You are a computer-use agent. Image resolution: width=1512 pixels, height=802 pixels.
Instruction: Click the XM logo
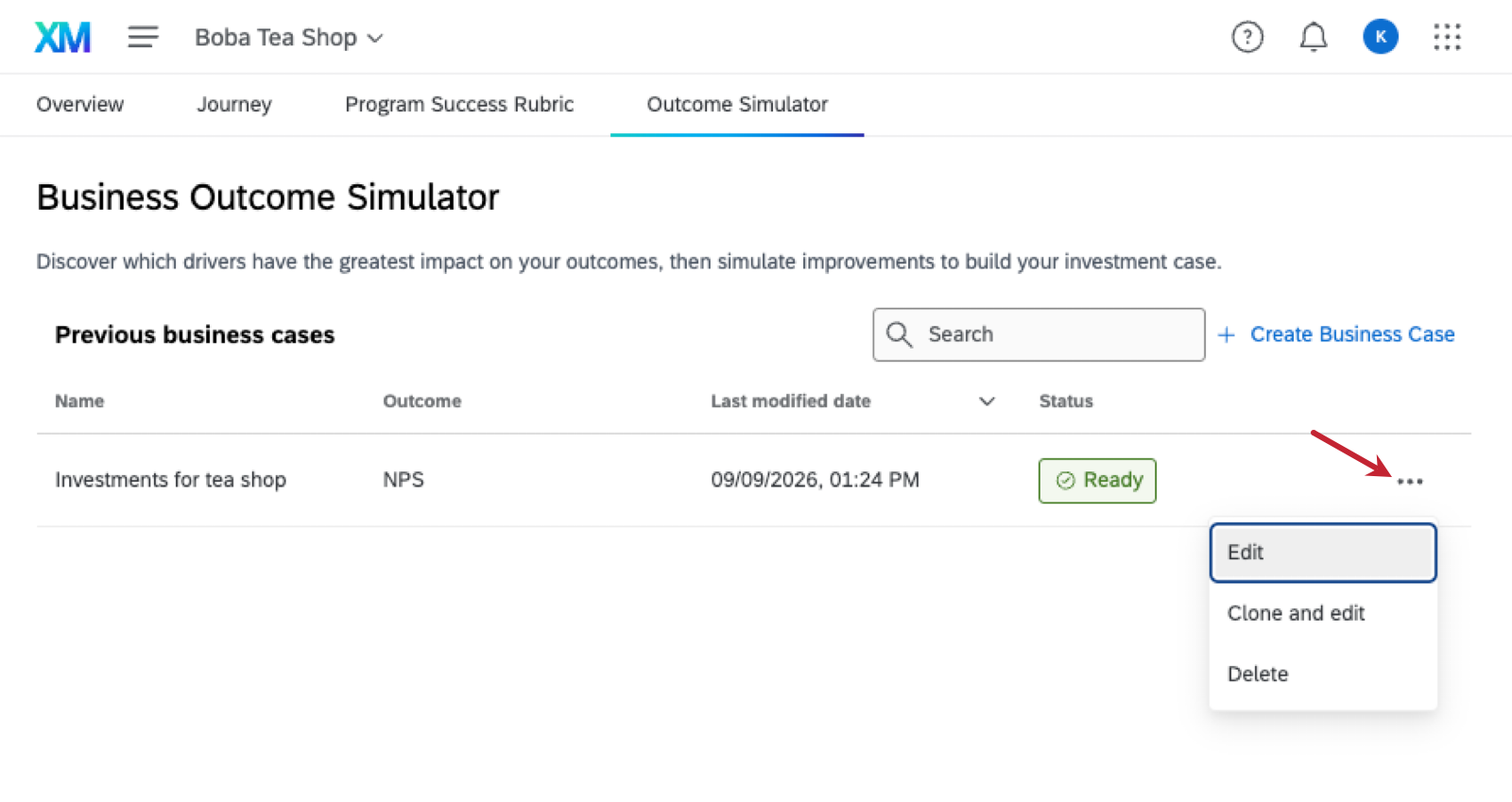[x=62, y=37]
